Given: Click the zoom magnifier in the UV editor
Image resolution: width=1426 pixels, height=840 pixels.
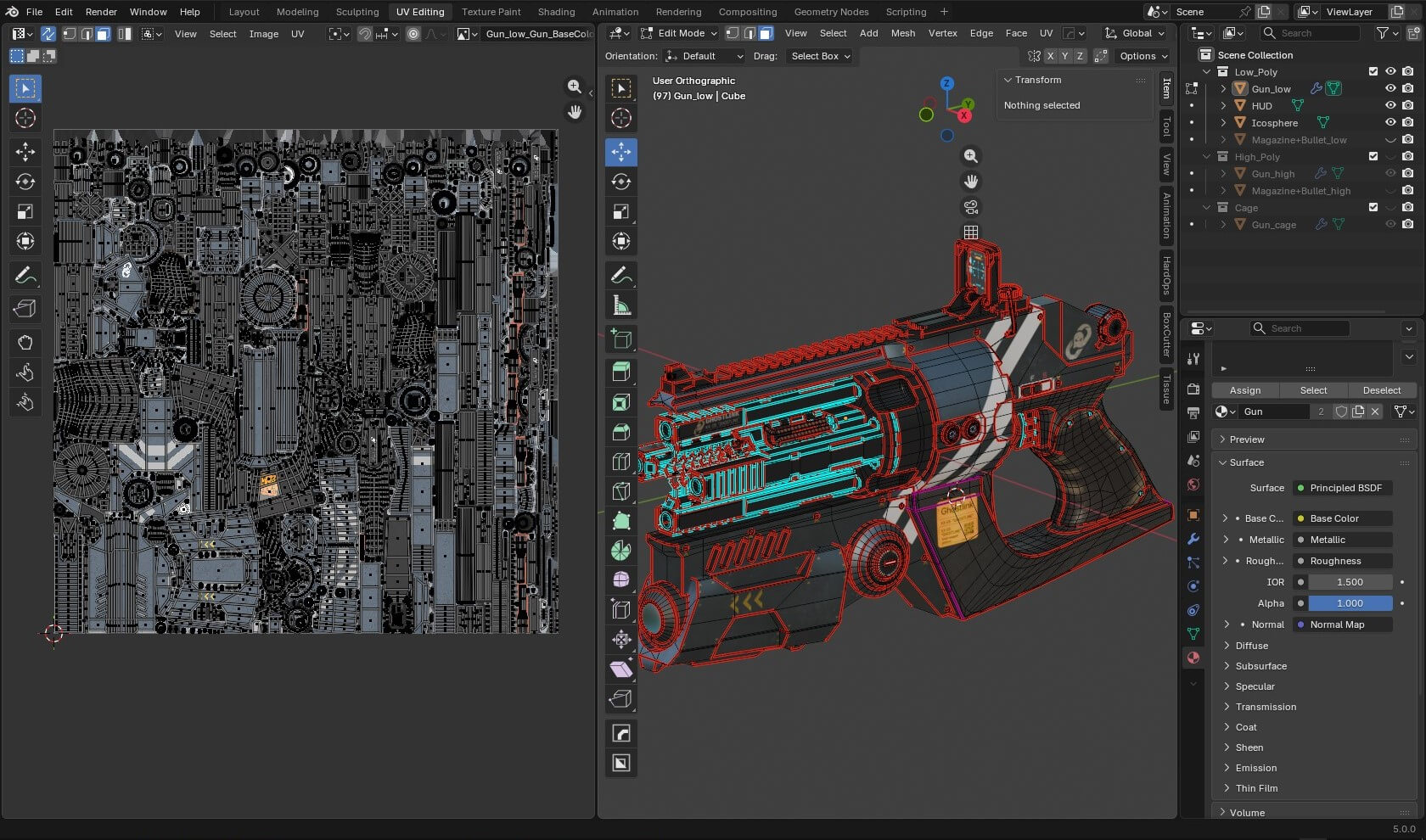Looking at the screenshot, I should [x=575, y=87].
